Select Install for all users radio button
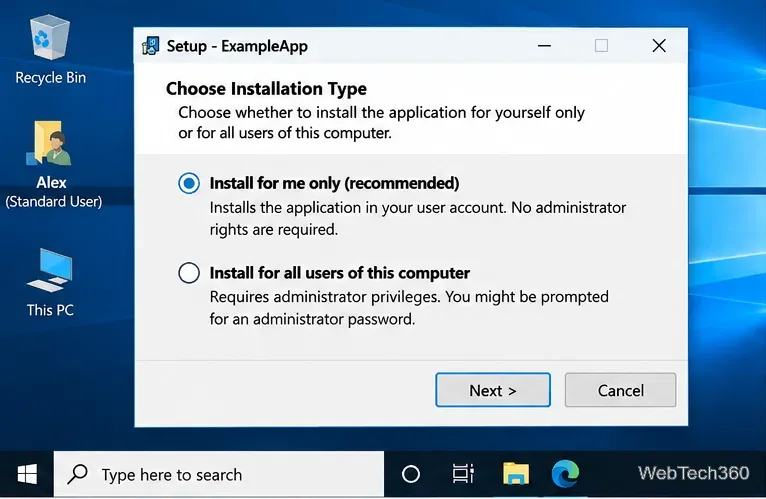Image resolution: width=766 pixels, height=499 pixels. [x=189, y=273]
